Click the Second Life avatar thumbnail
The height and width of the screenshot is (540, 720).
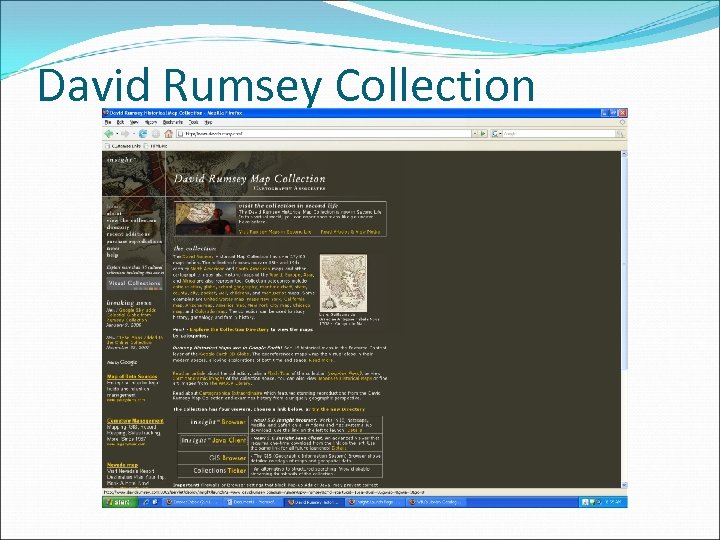[x=206, y=219]
